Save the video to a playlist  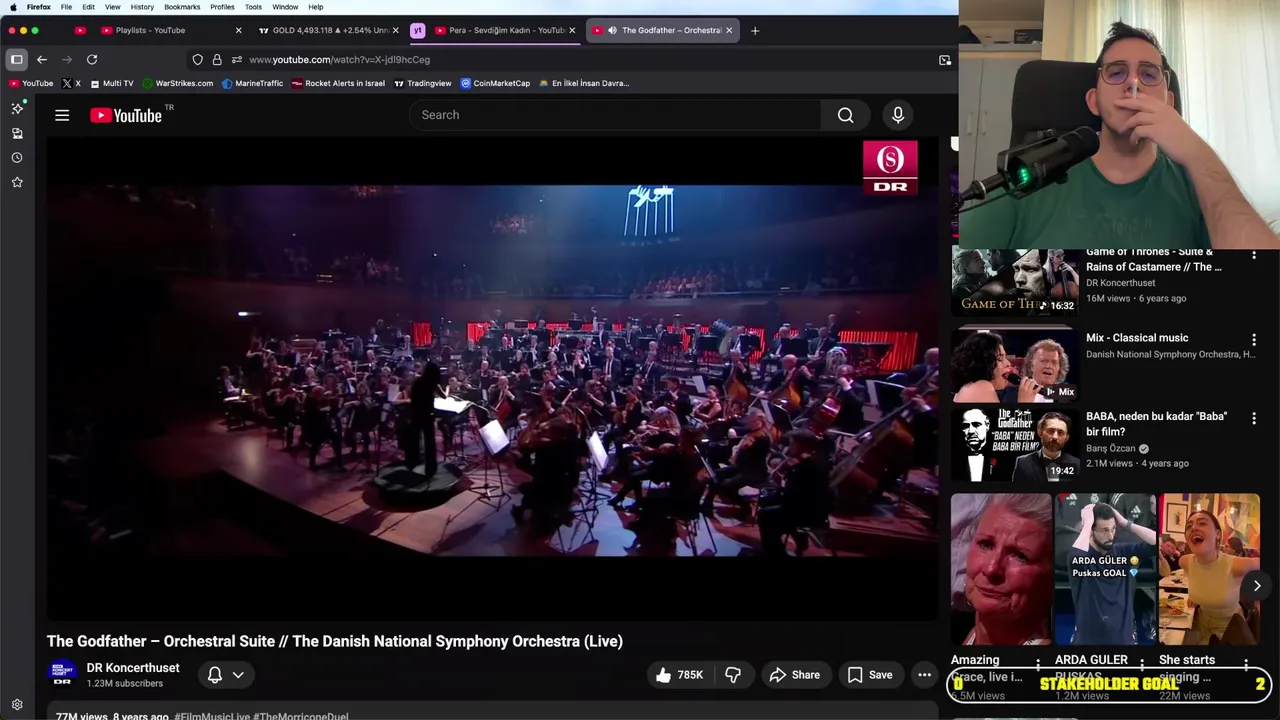pyautogui.click(x=870, y=675)
